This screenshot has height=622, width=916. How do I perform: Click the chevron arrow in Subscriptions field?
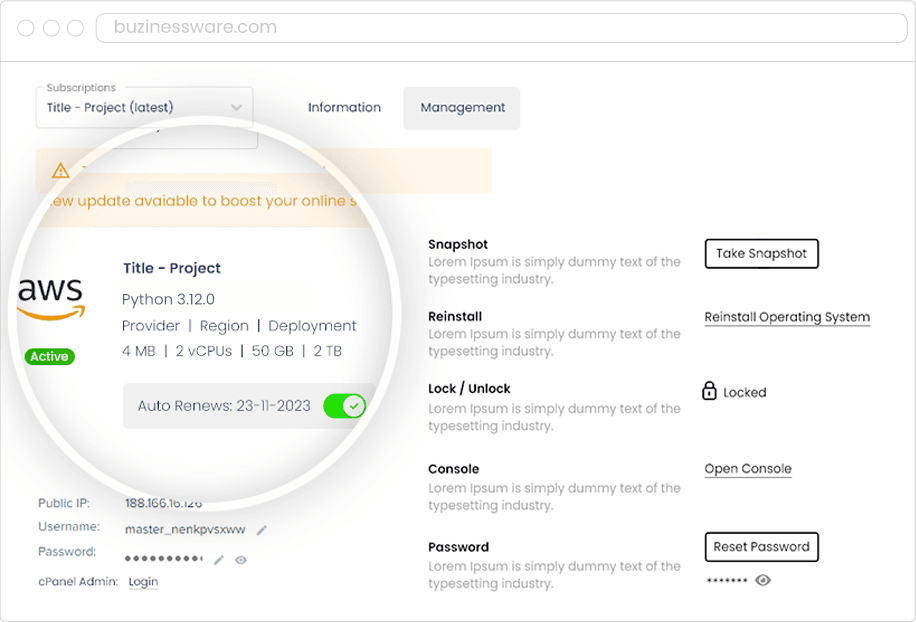(x=236, y=107)
